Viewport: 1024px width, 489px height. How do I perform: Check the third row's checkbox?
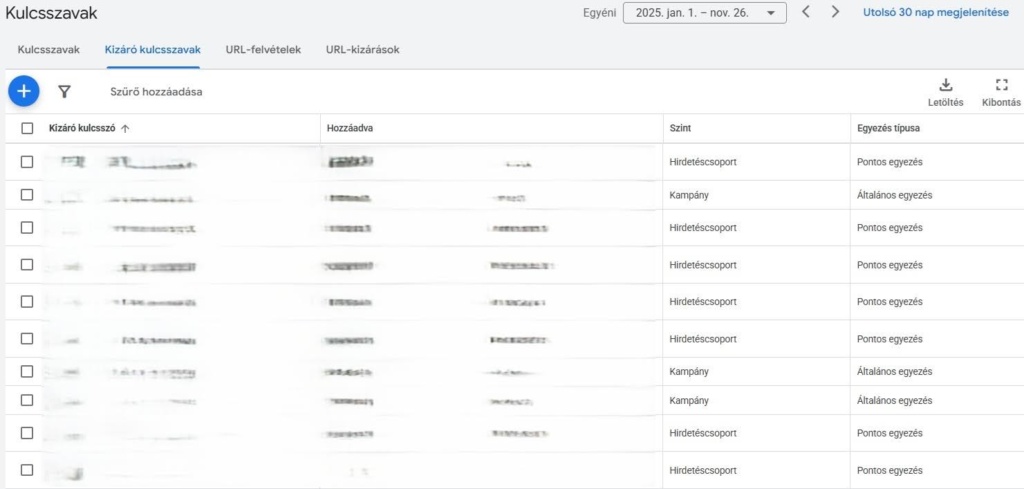pos(27,227)
